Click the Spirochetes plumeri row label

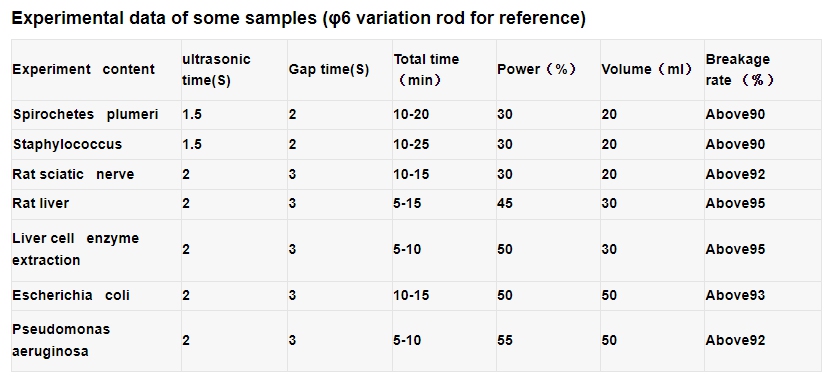pos(85,114)
